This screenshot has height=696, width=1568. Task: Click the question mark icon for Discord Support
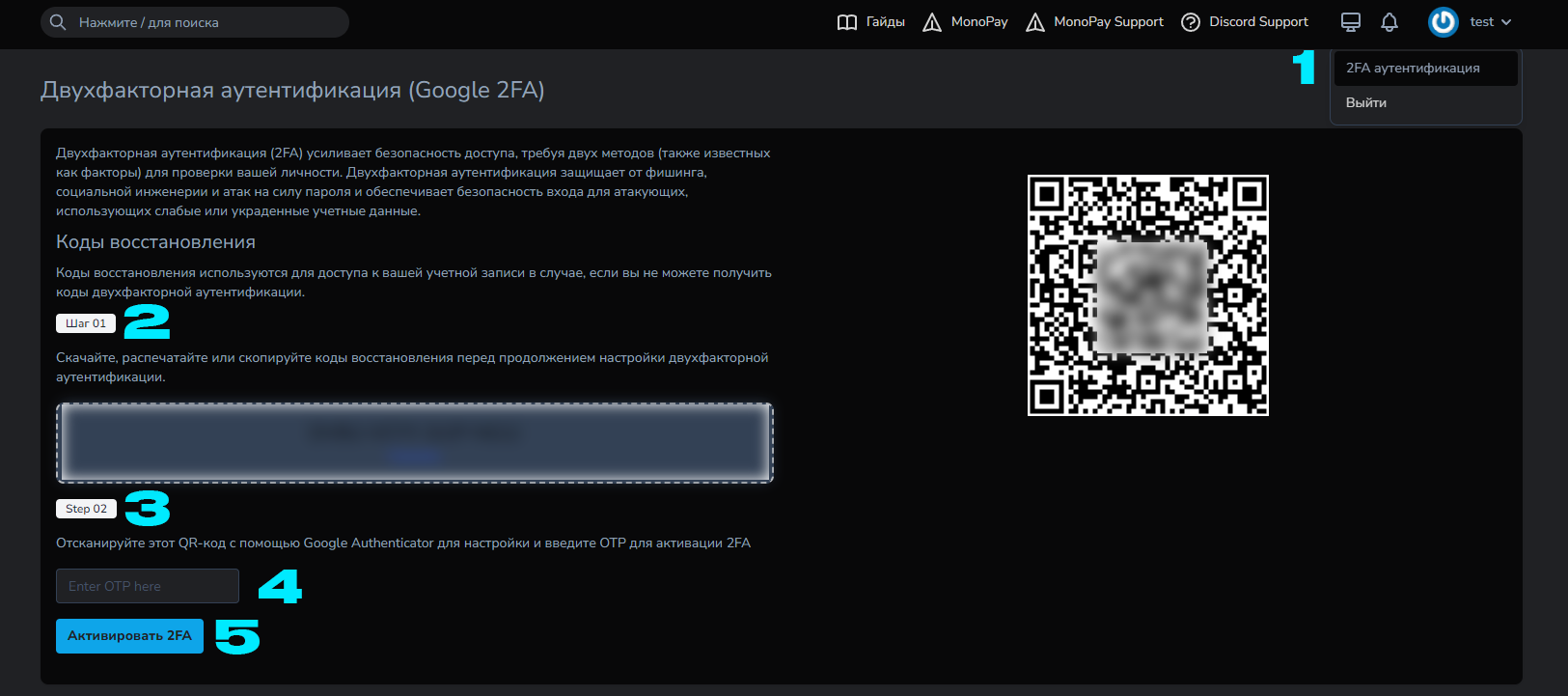click(x=1191, y=22)
